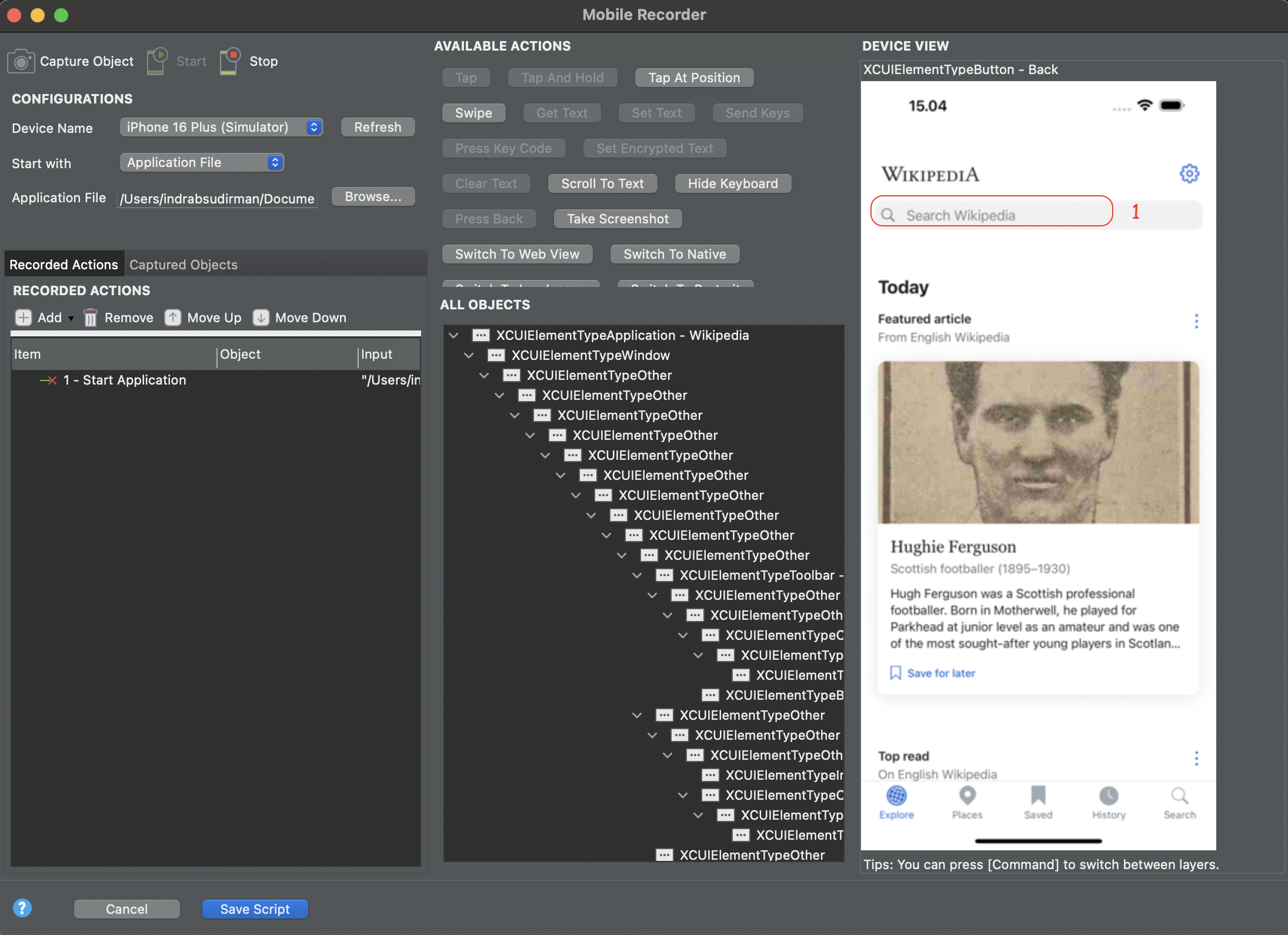Open the Start with dropdown
1288x935 pixels.
[202, 162]
